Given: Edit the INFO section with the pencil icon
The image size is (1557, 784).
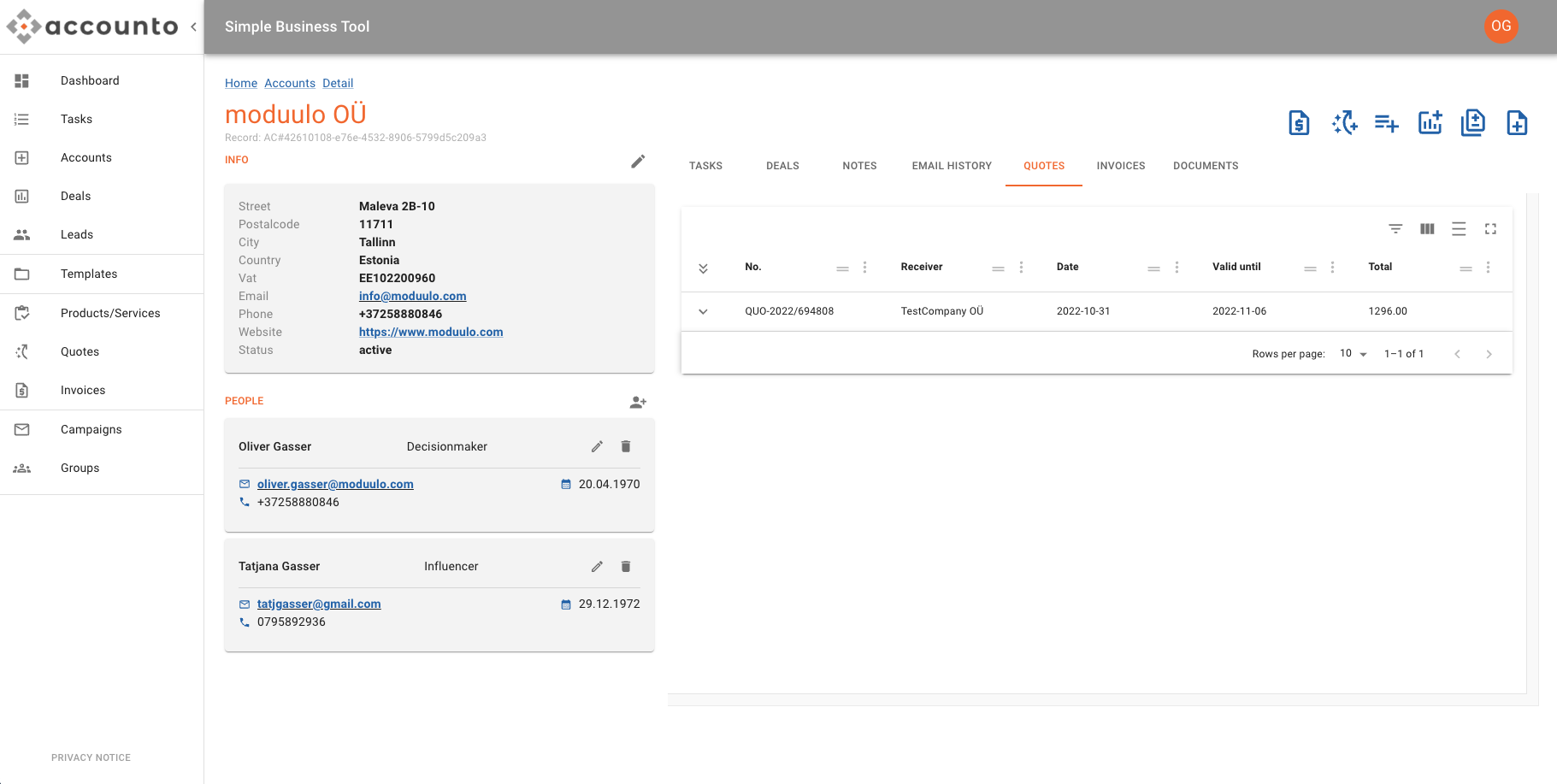Looking at the screenshot, I should pyautogui.click(x=638, y=162).
